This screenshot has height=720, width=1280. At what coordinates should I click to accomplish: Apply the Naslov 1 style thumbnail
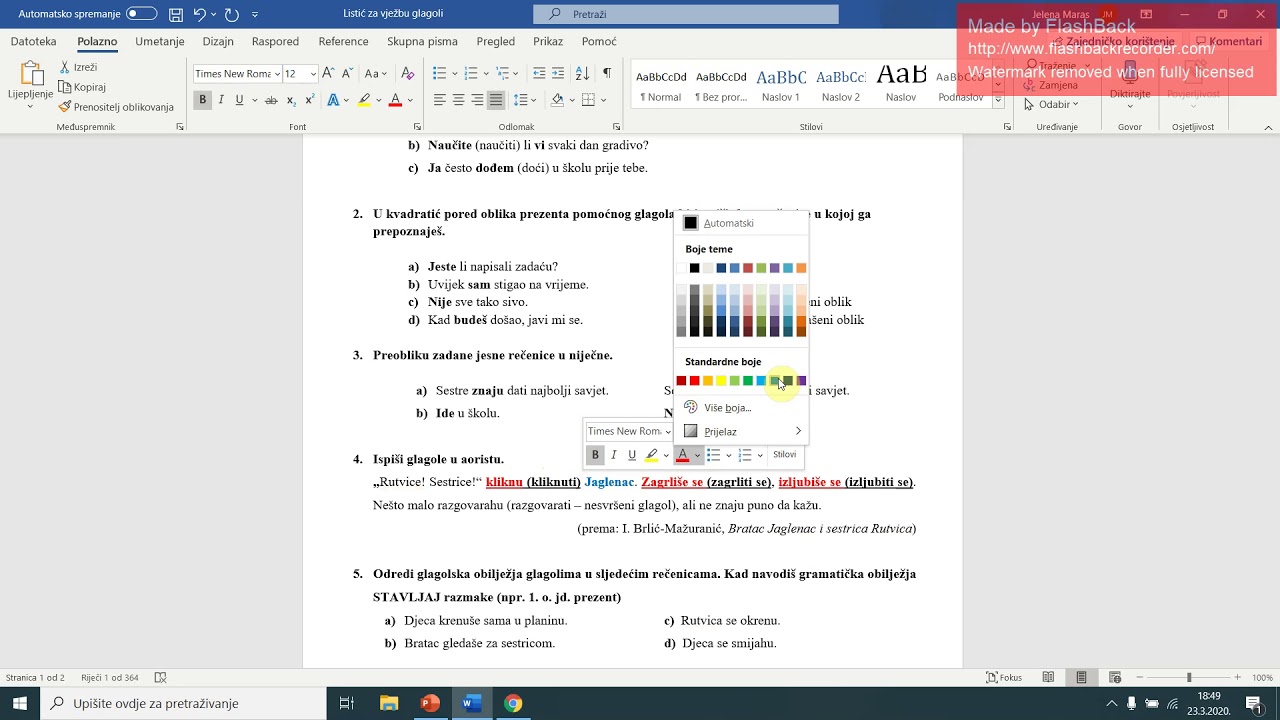tap(781, 85)
